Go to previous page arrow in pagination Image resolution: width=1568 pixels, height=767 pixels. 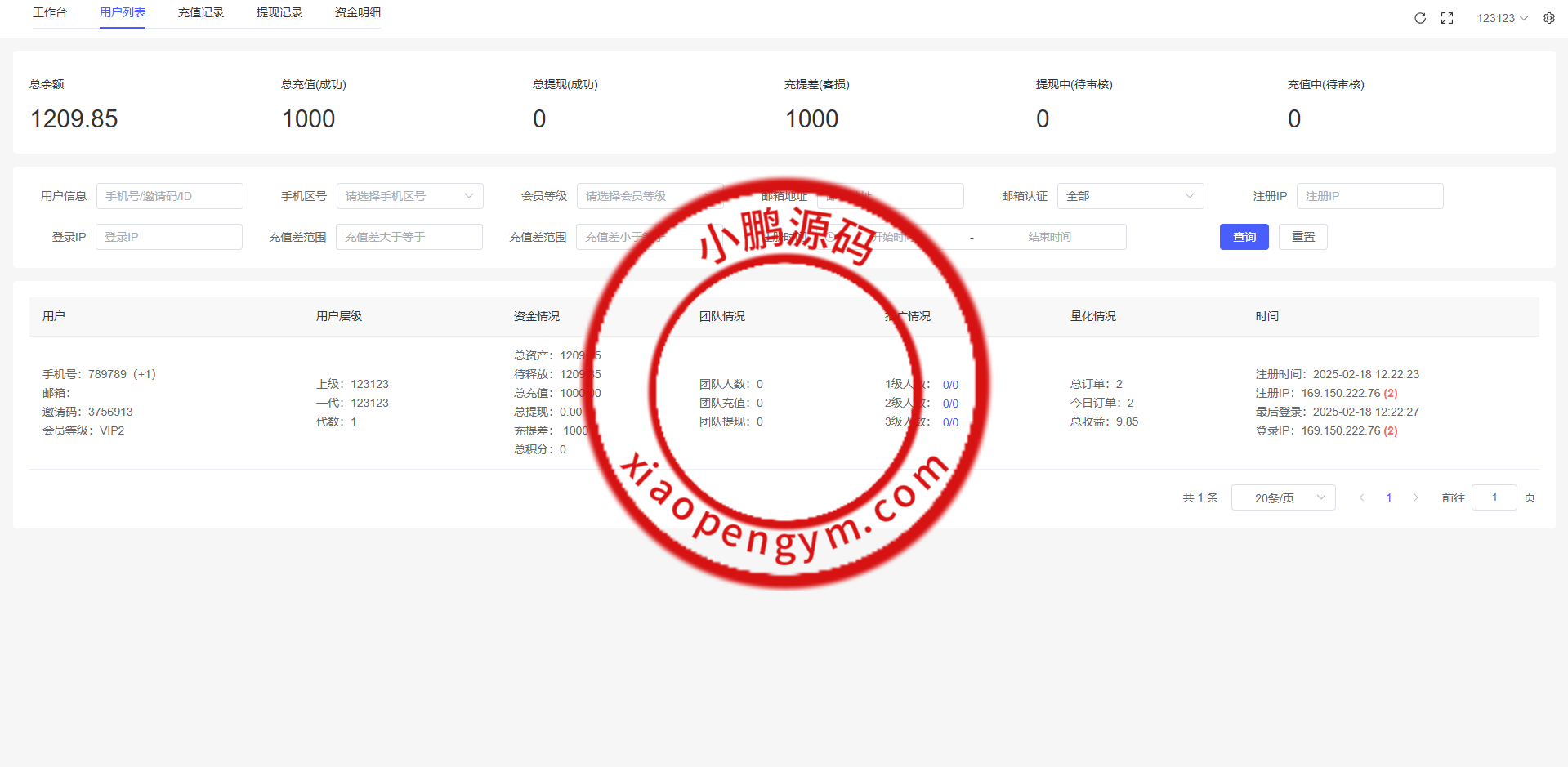pyautogui.click(x=1361, y=497)
